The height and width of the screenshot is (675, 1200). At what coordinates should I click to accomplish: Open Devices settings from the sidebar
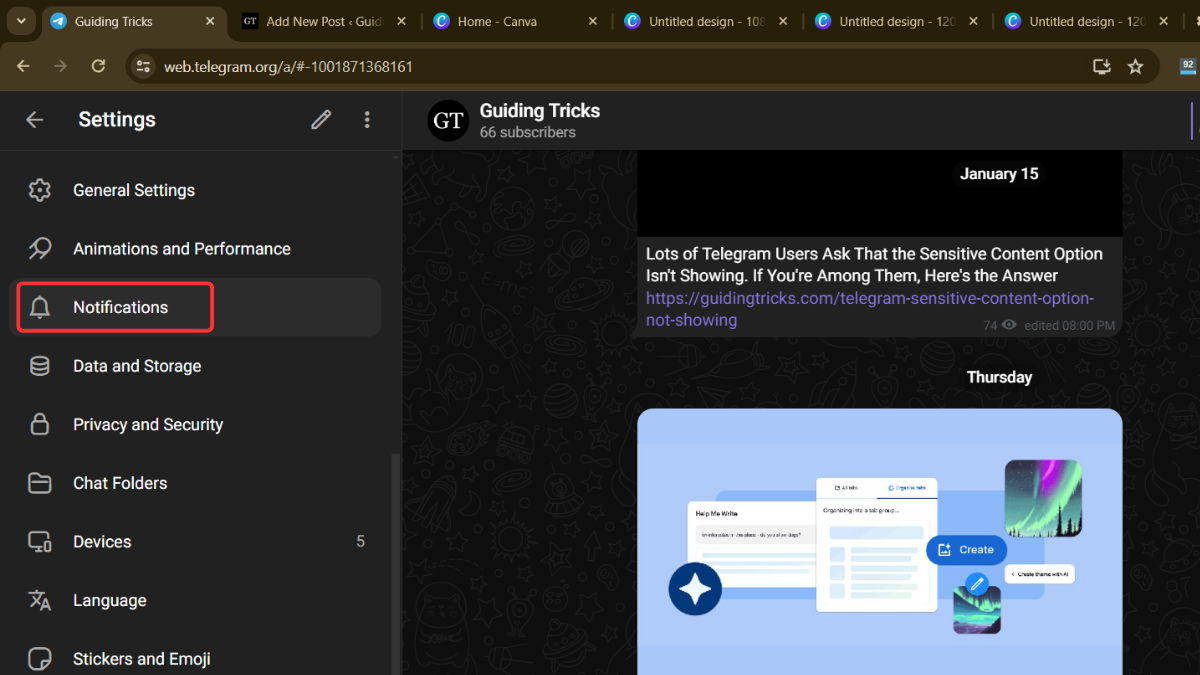point(40,541)
